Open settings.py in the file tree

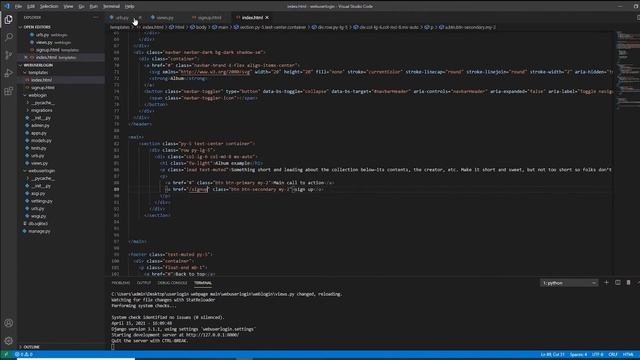tap(41, 201)
